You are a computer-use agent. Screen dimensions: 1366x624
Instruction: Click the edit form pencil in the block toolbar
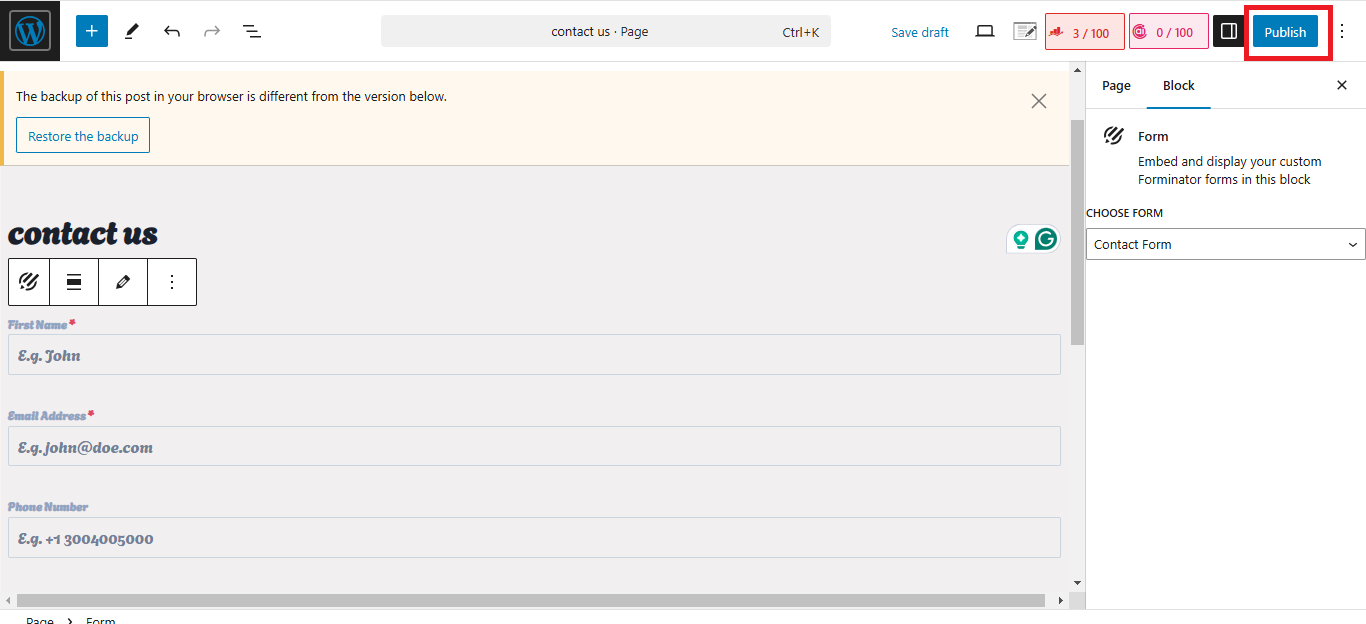click(x=123, y=282)
